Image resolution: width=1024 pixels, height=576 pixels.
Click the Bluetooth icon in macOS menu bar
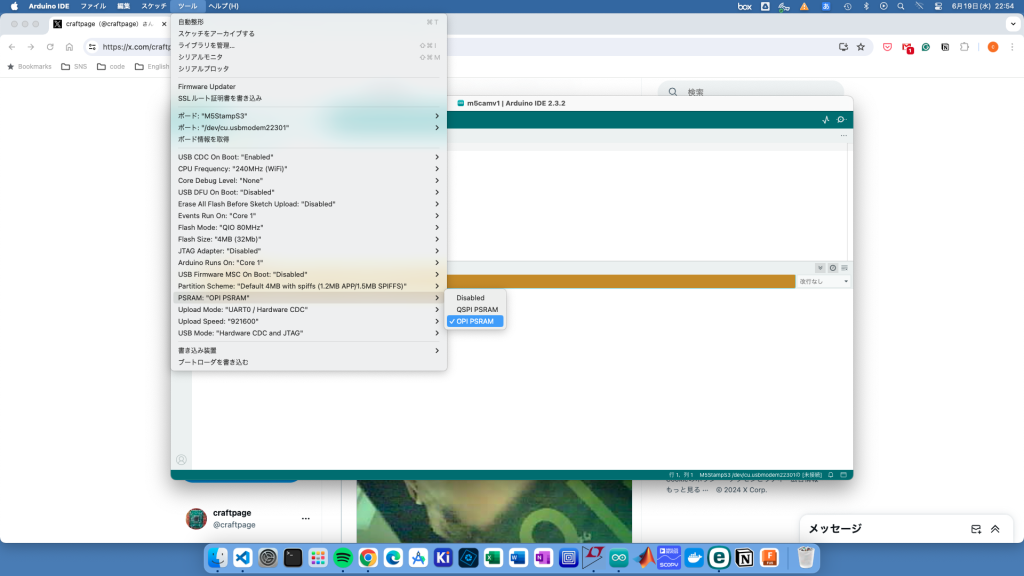tap(867, 6)
